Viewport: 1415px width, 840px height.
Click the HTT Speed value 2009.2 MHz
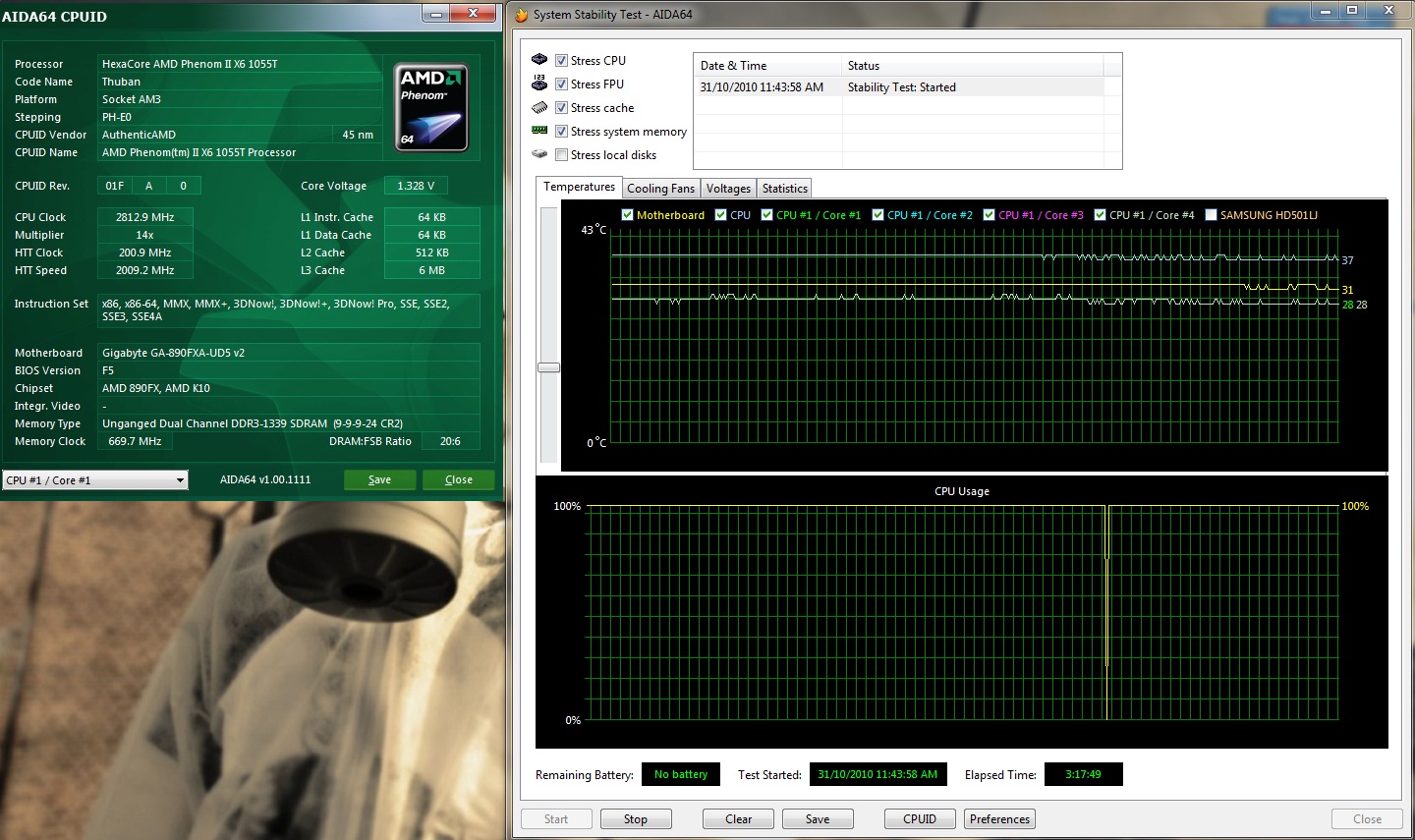[144, 270]
